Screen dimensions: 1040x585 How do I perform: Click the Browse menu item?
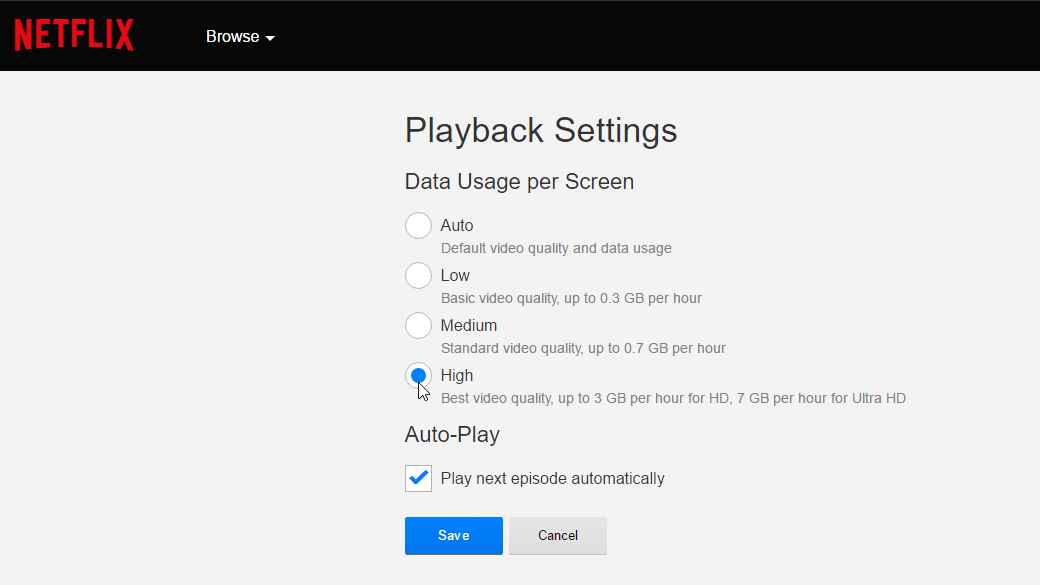[232, 36]
